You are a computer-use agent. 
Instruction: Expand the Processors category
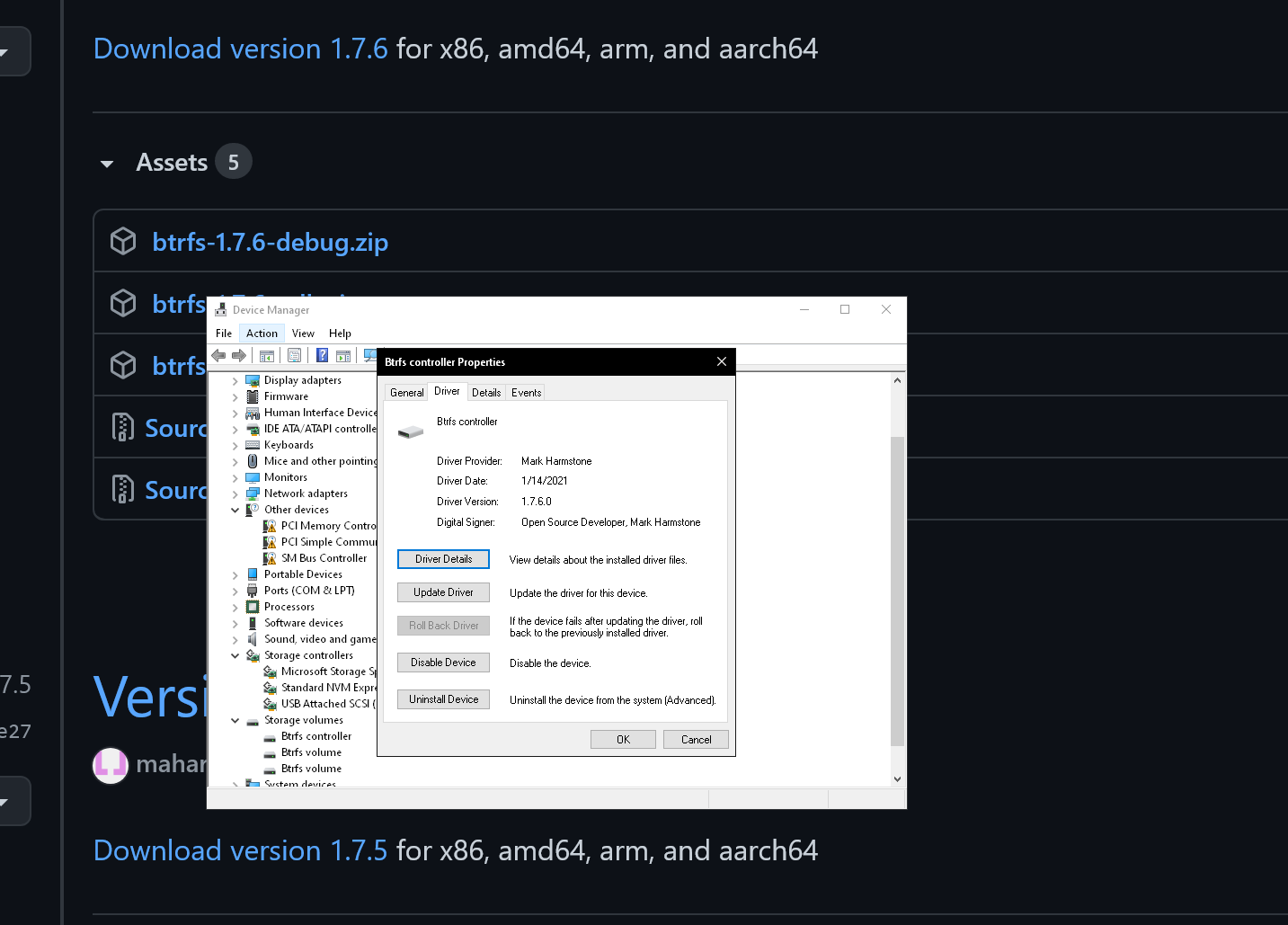pyautogui.click(x=235, y=607)
